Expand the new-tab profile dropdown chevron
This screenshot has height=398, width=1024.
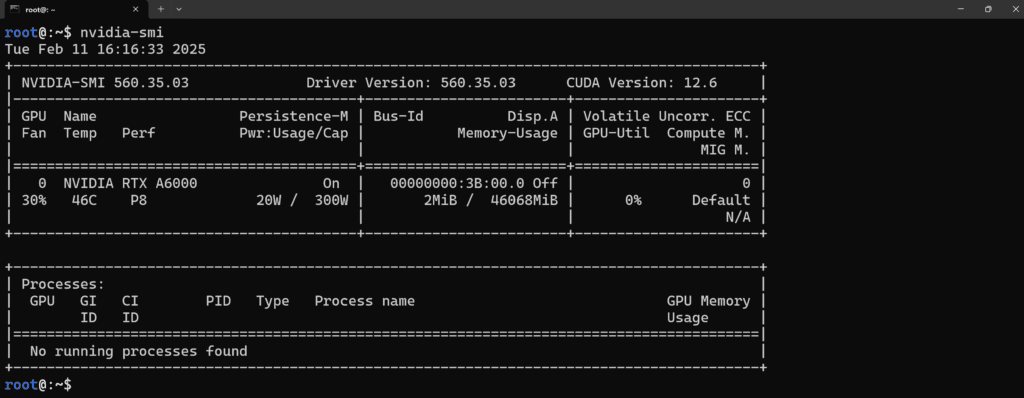(179, 9)
